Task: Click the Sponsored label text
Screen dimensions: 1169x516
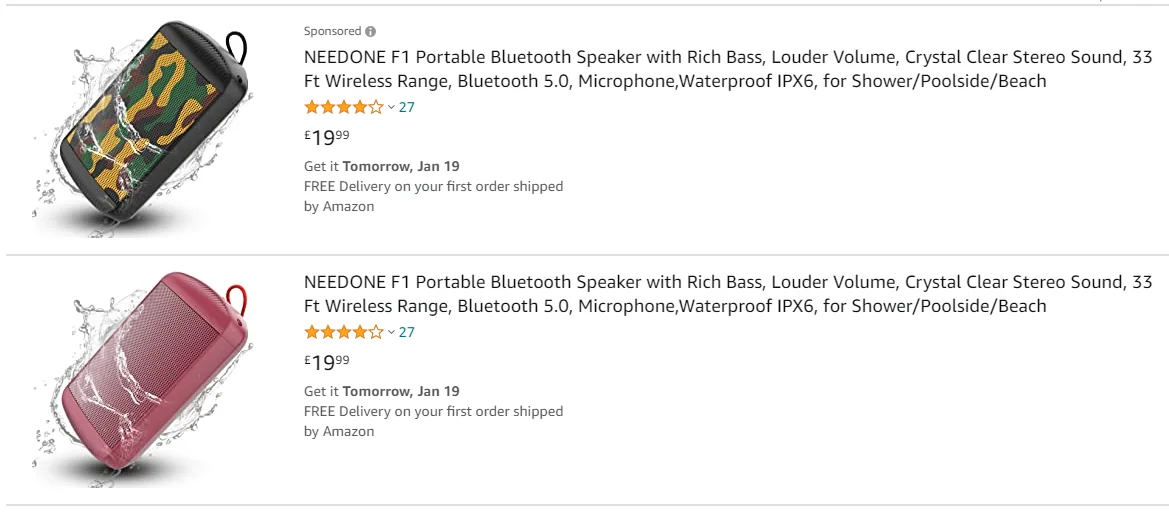Action: pyautogui.click(x=332, y=32)
